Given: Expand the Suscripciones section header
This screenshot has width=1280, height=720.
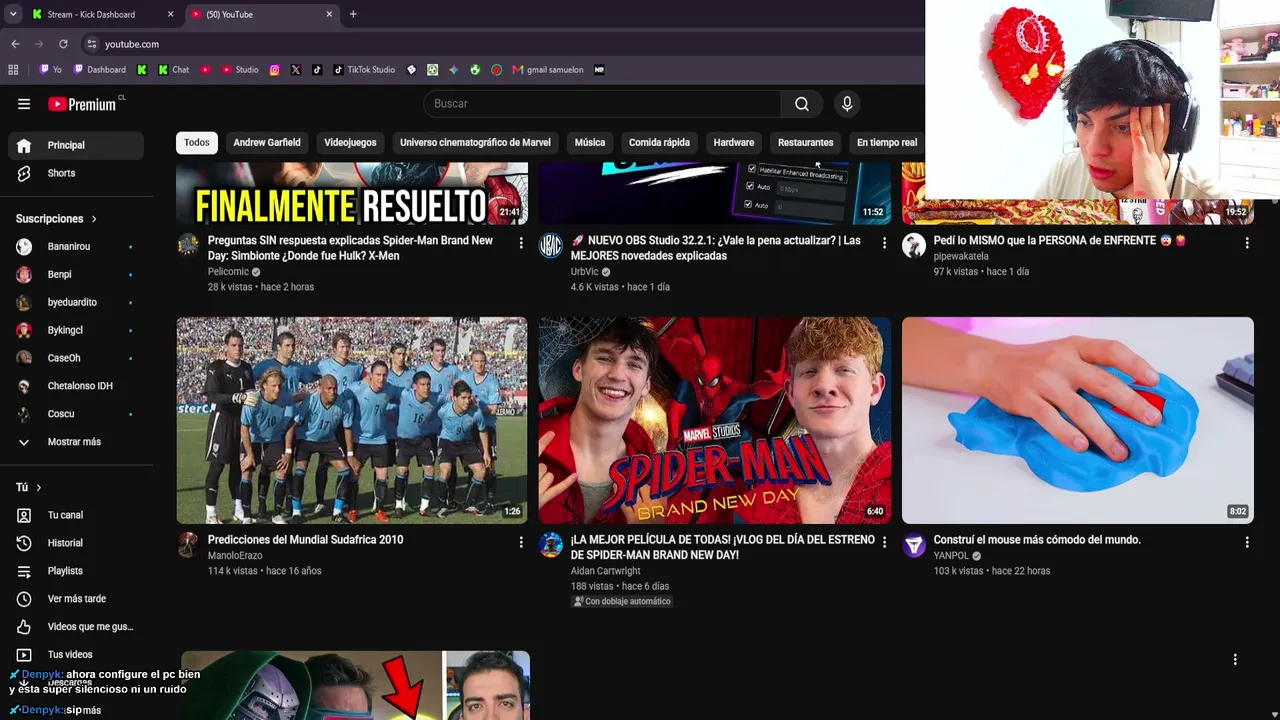Looking at the screenshot, I should click(57, 219).
